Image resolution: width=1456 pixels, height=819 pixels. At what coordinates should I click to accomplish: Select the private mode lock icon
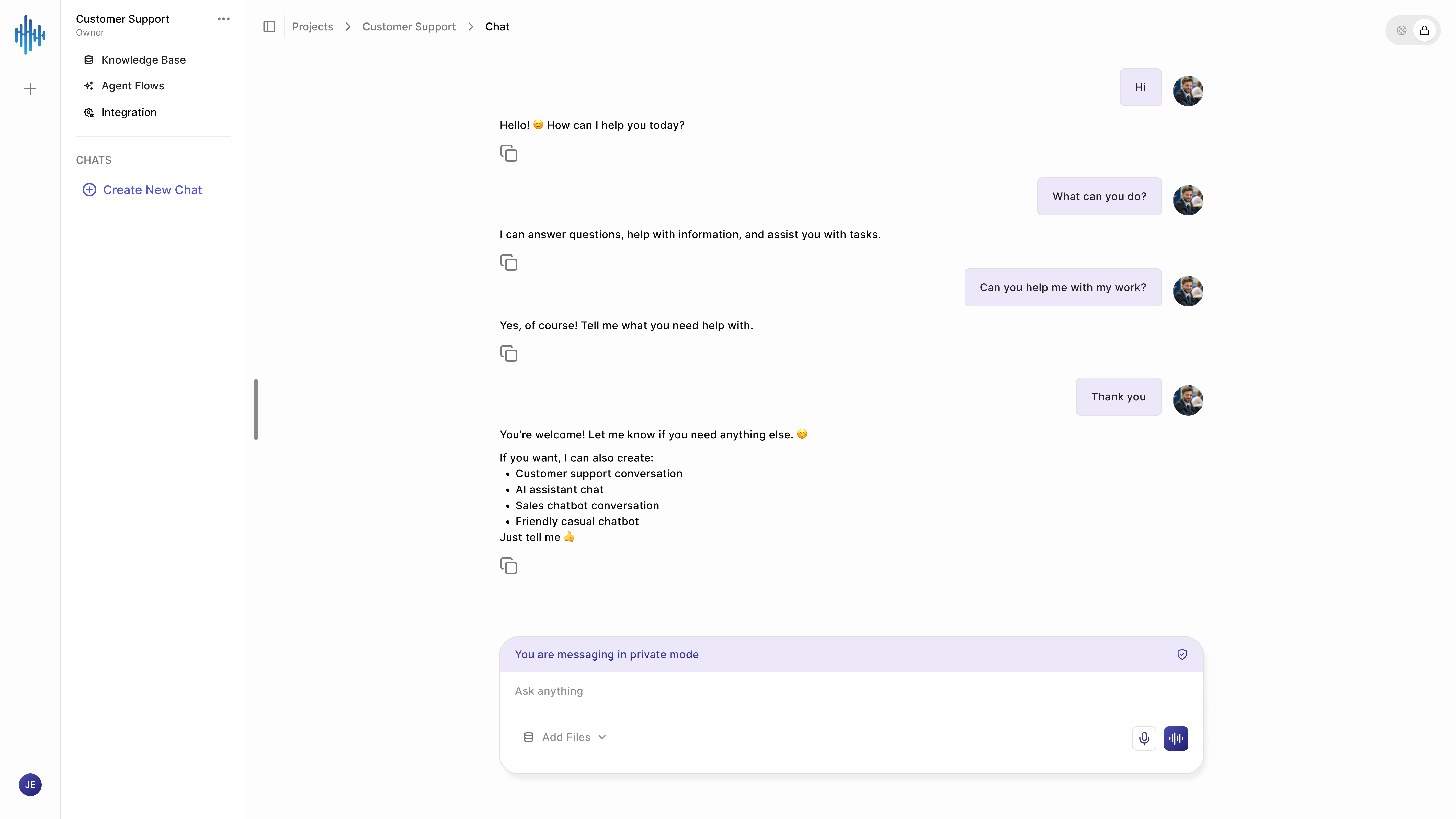pos(1424,31)
